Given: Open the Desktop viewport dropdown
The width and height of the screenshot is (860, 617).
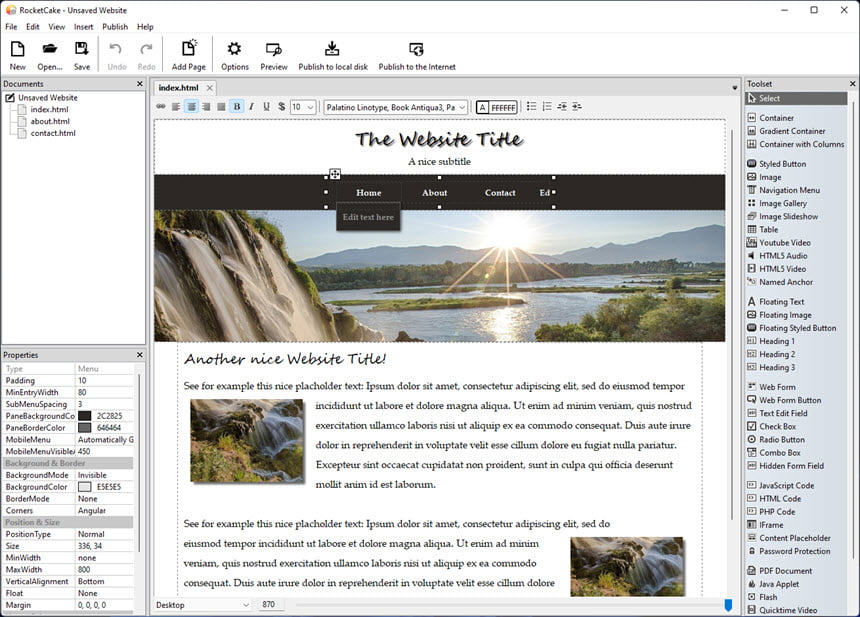Looking at the screenshot, I should pos(202,605).
